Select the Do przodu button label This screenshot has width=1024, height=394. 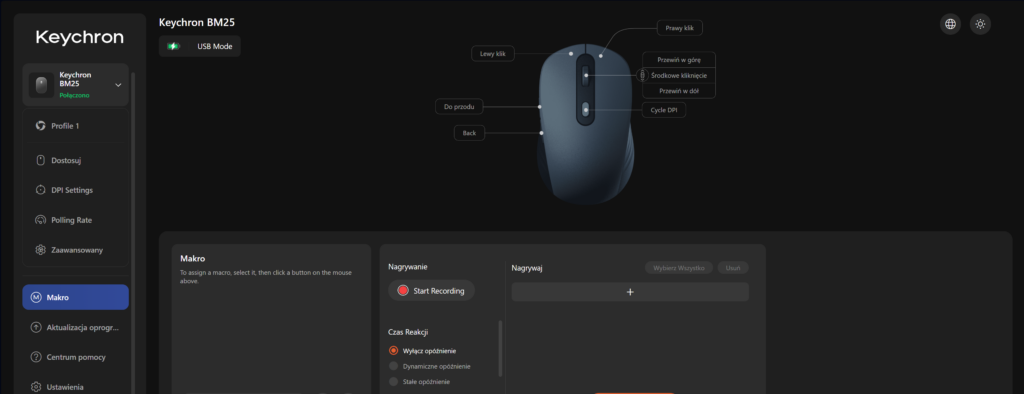pyautogui.click(x=459, y=107)
